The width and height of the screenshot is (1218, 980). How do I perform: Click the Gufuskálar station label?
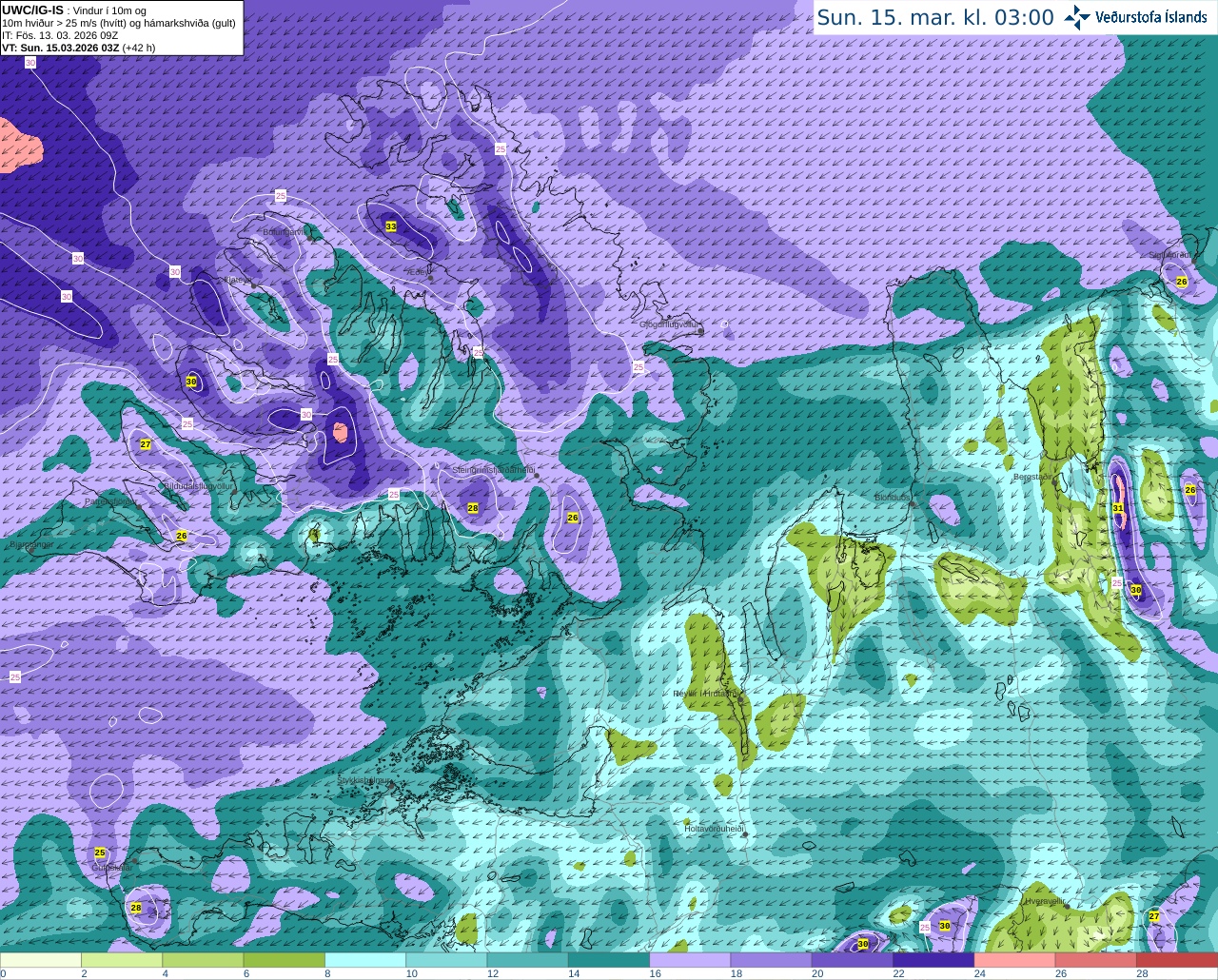[x=111, y=867]
